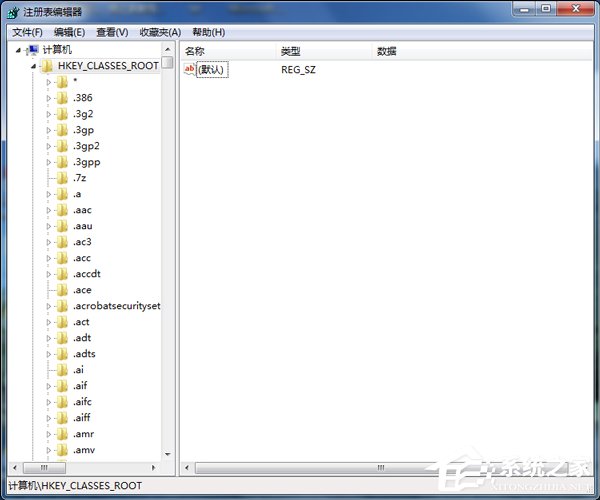Expand the .amv key
Screen dimensions: 600x500
pyautogui.click(x=49, y=450)
